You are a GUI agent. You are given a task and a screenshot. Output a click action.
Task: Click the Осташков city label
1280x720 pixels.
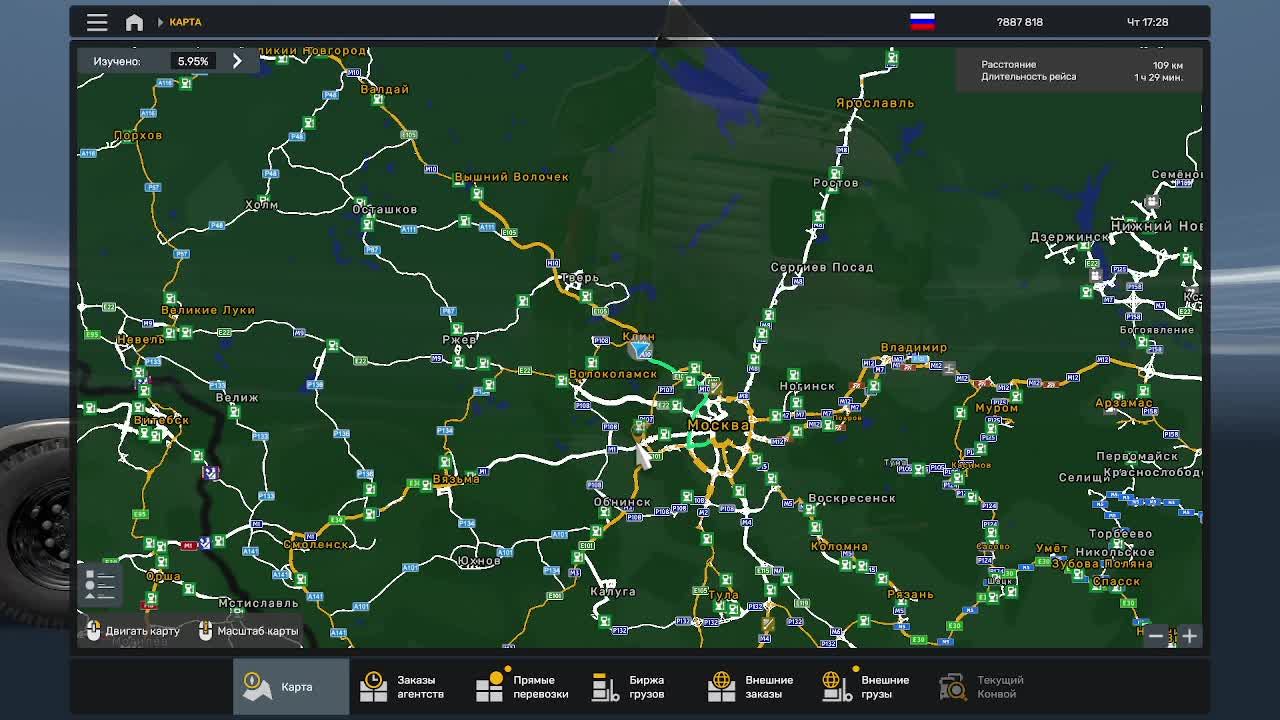tap(385, 209)
